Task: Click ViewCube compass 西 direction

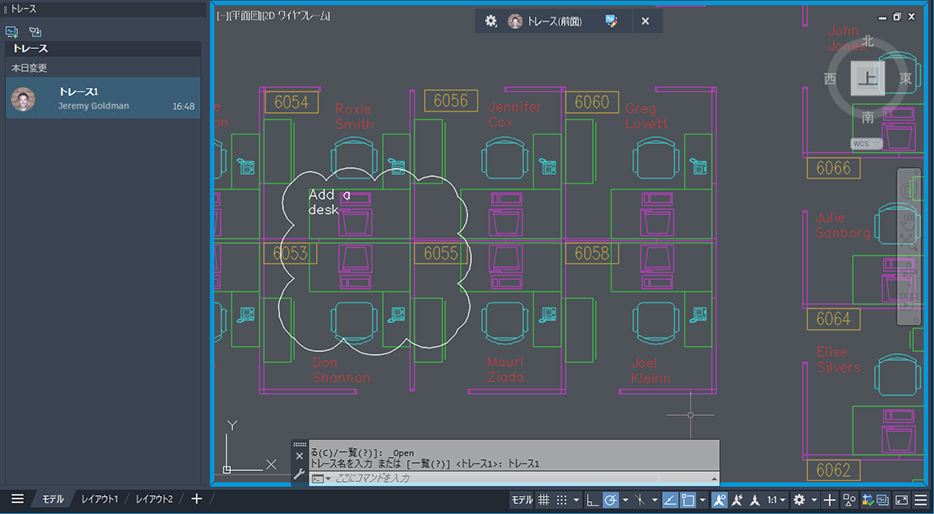Action: coord(830,79)
